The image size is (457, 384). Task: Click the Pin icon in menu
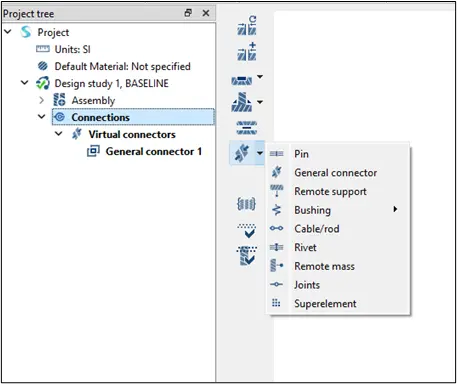[276, 154]
